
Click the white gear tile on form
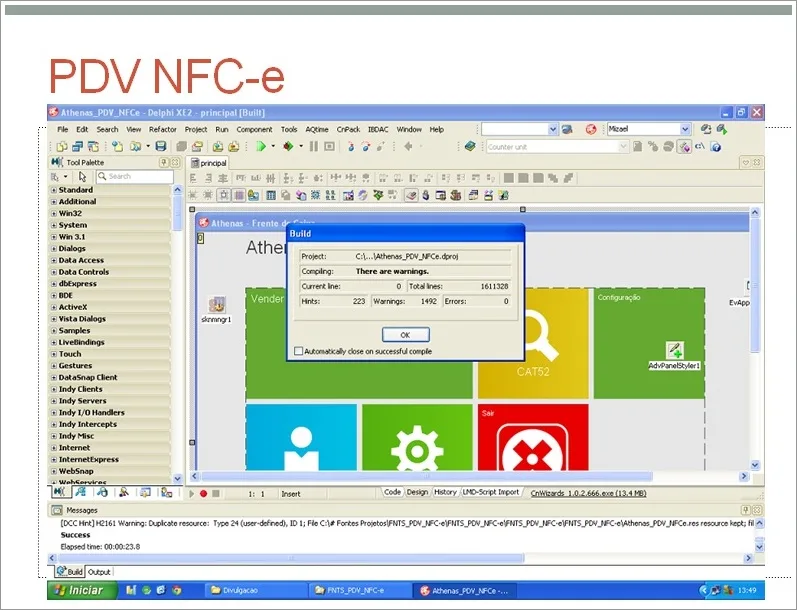[x=417, y=437]
